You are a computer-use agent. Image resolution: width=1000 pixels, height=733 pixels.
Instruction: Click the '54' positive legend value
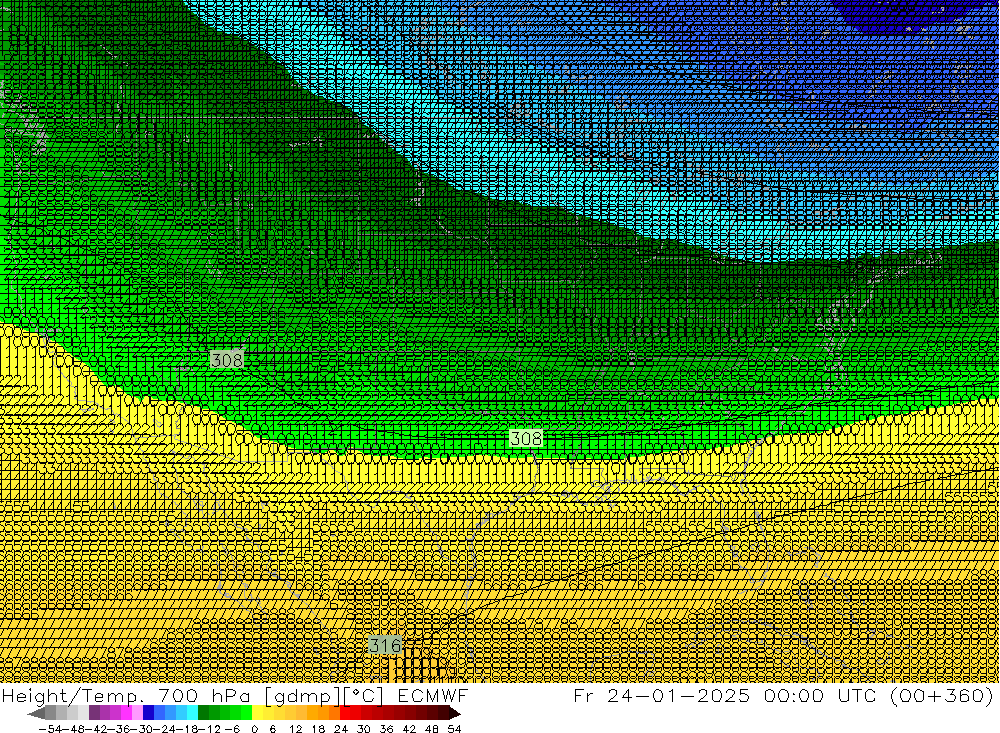[x=454, y=729]
